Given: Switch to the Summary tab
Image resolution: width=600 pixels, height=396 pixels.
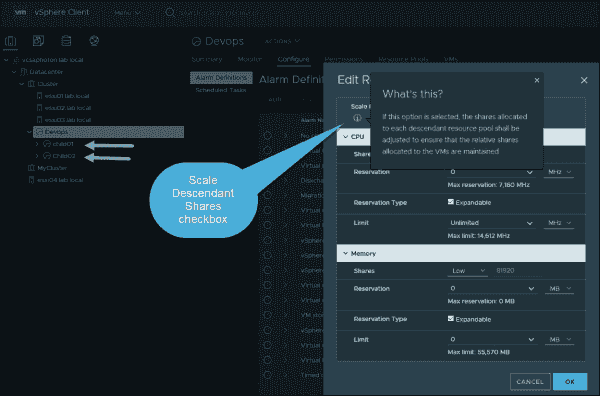Looking at the screenshot, I should (x=207, y=59).
